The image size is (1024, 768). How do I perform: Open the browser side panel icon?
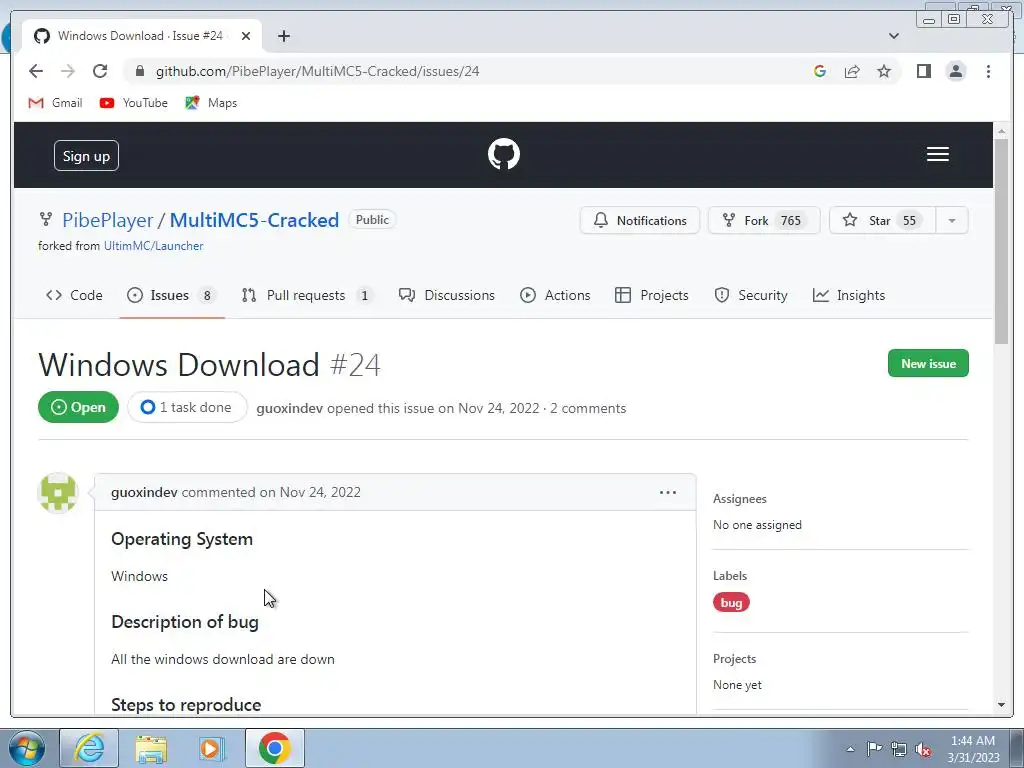[x=923, y=71]
